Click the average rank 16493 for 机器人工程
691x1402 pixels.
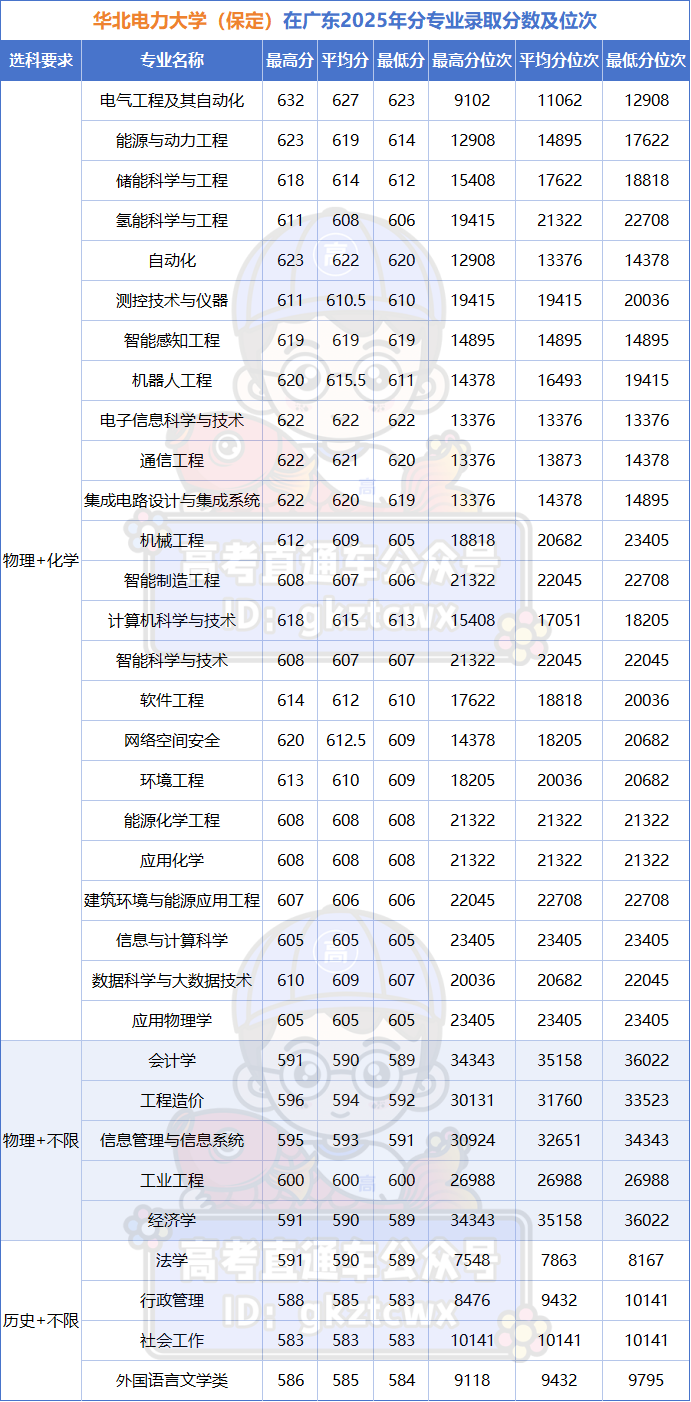pos(559,380)
